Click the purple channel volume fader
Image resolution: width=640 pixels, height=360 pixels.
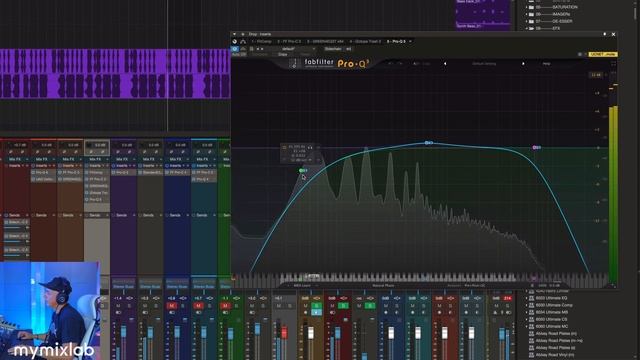(123, 331)
